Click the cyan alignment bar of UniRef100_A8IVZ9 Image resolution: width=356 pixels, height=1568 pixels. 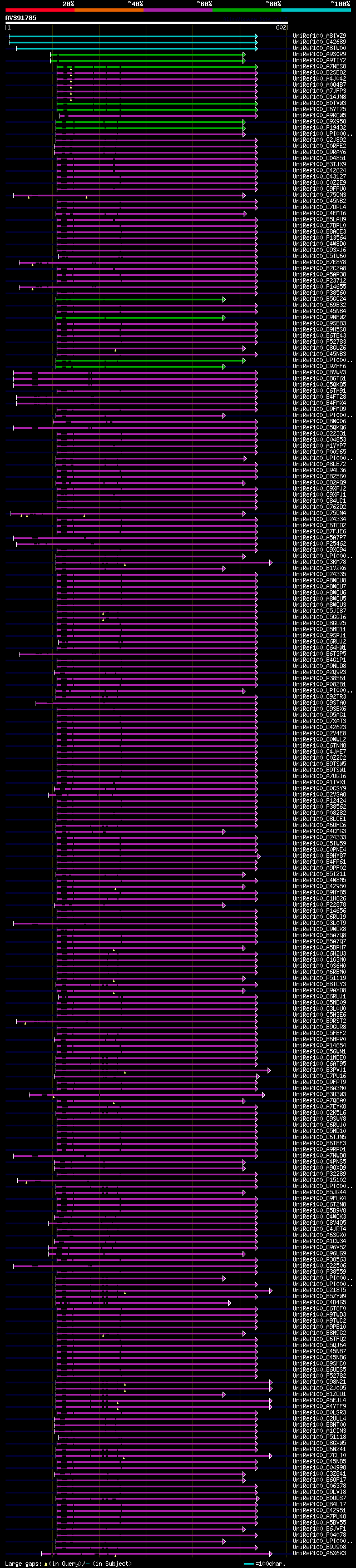pos(133,37)
